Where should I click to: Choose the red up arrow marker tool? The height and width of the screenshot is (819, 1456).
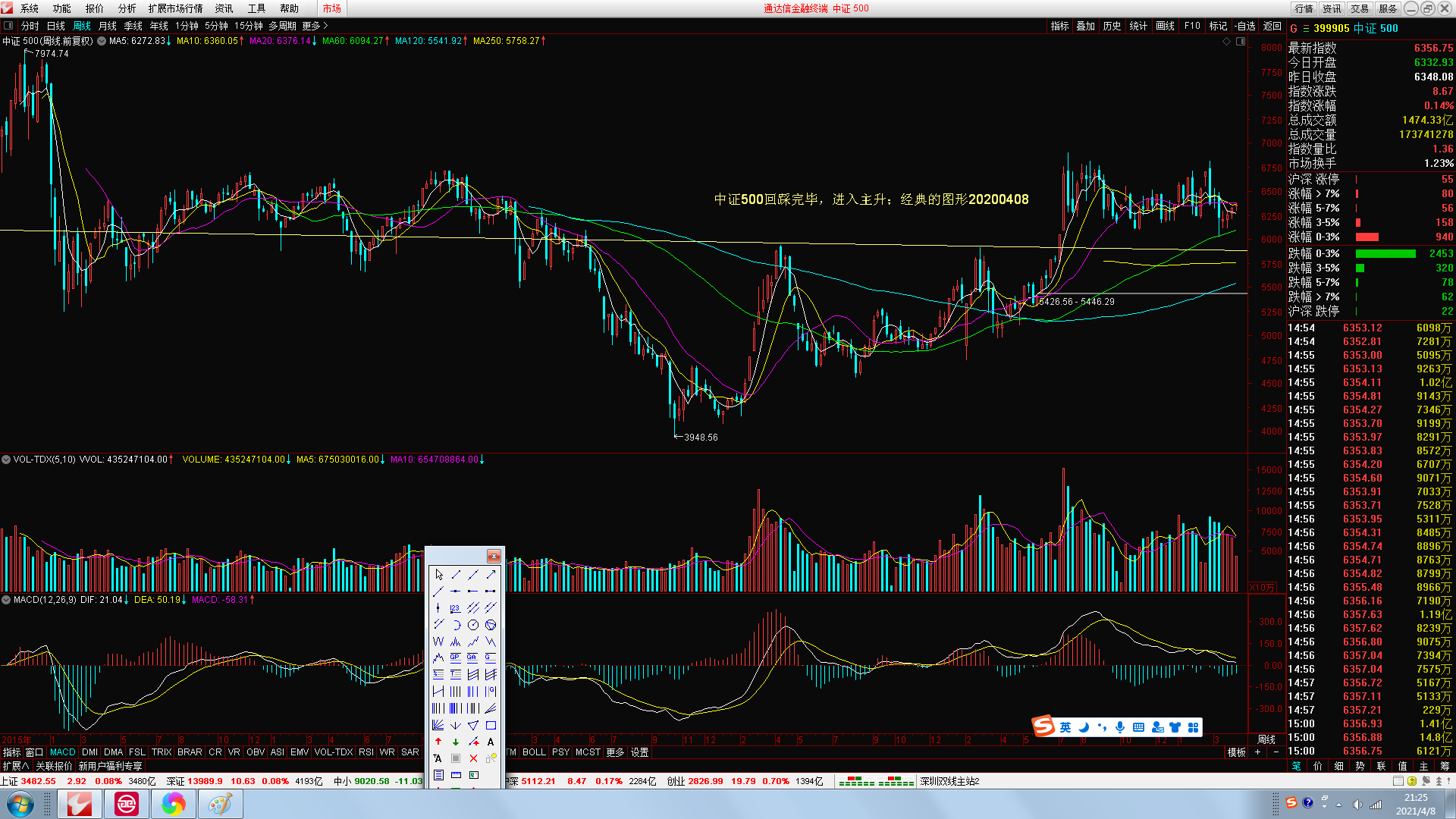click(438, 742)
